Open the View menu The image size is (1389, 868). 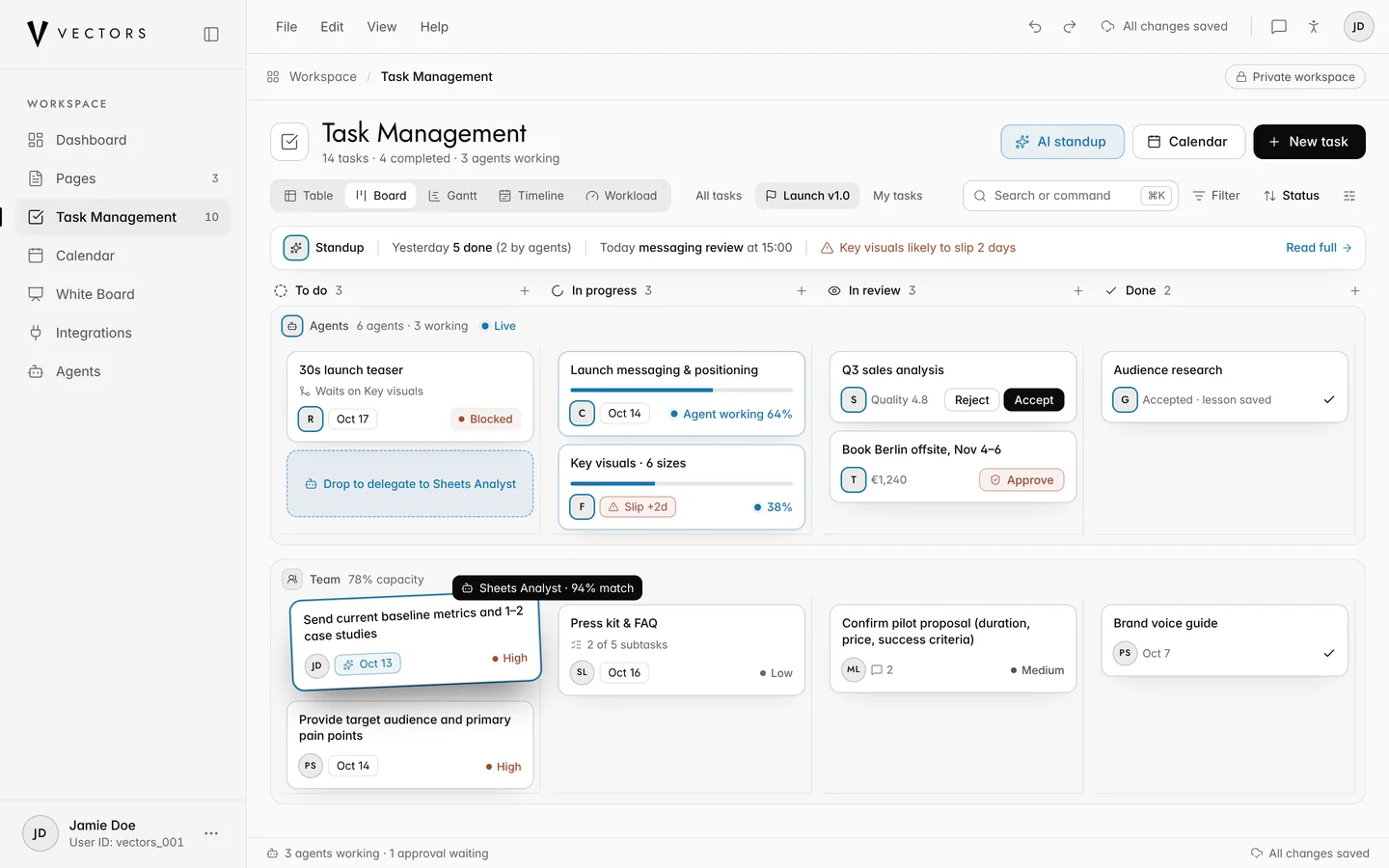(382, 27)
